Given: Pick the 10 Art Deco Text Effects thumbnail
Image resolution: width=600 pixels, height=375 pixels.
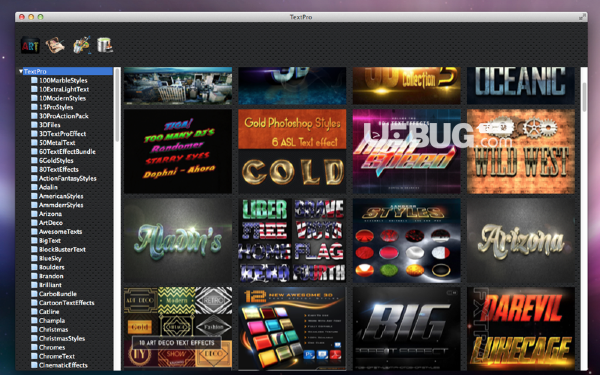Looking at the screenshot, I should click(178, 328).
